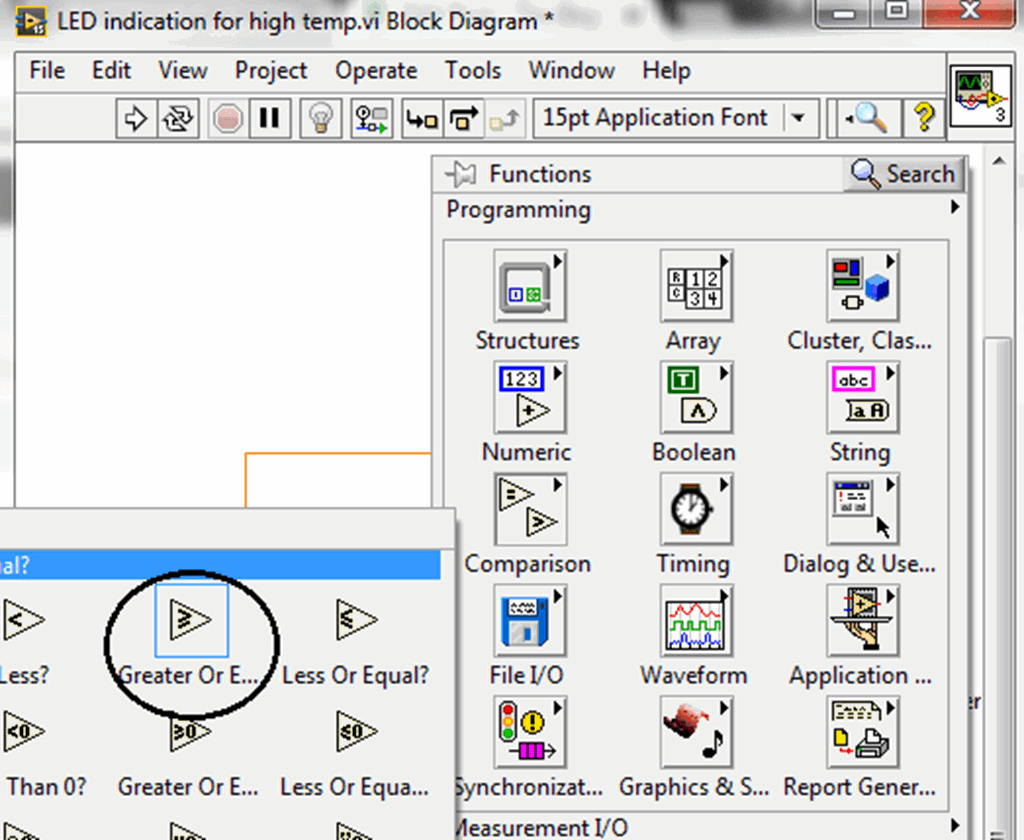Open the Graphics & Sound palette
1024x840 pixels.
pyautogui.click(x=694, y=731)
